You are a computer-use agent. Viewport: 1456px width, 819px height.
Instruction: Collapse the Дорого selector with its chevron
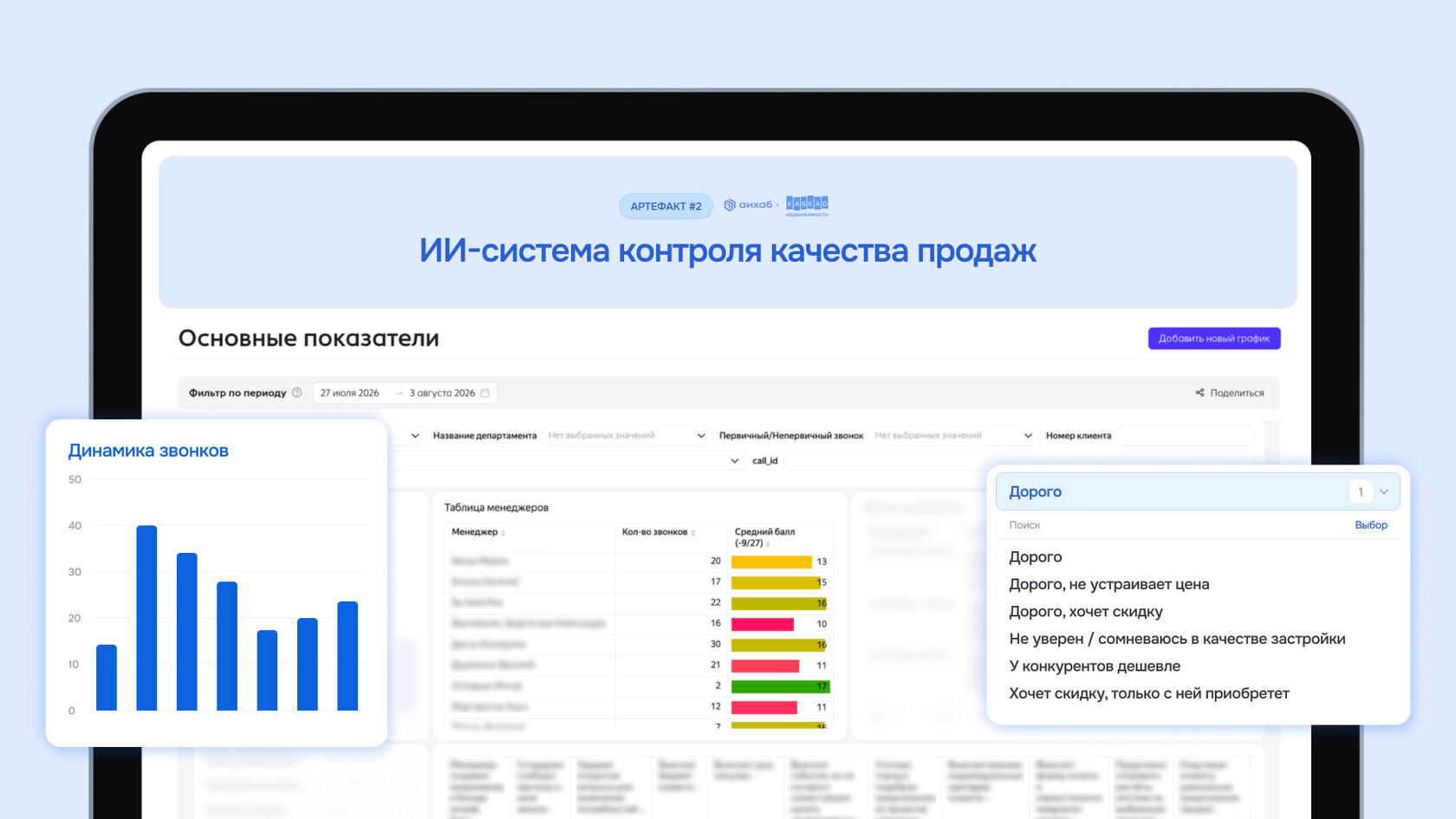pos(1384,491)
